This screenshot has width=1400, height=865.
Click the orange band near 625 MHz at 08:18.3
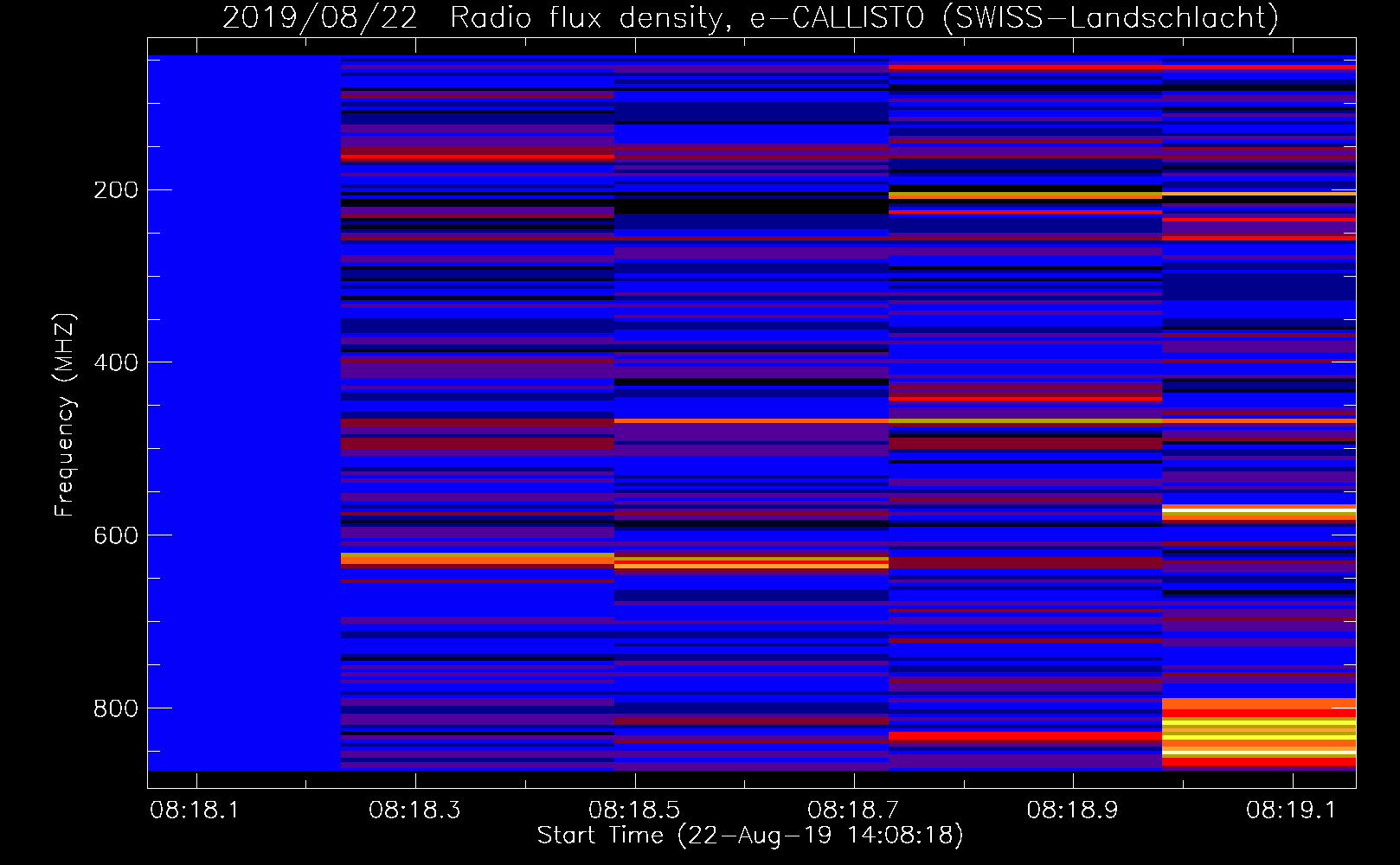tap(477, 559)
